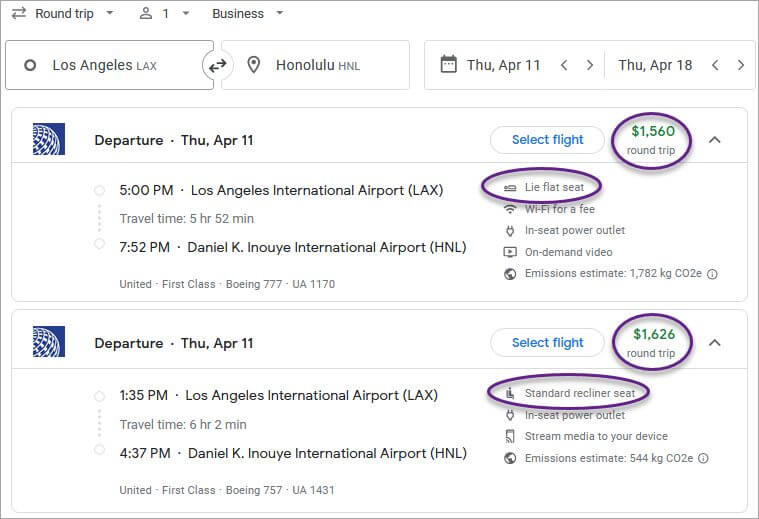Collapse the $1,560 flight details

tap(714, 140)
